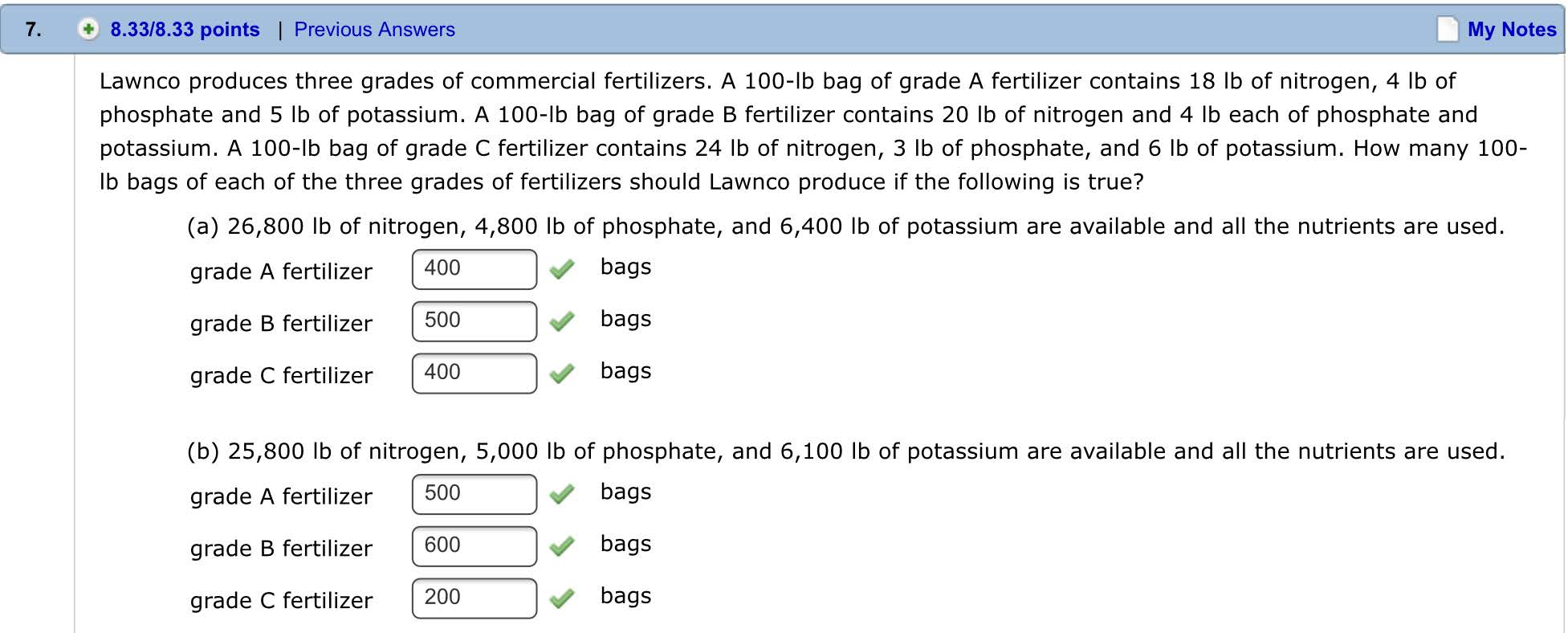Click checkmark beside part (b) grade B answer

pos(562,546)
